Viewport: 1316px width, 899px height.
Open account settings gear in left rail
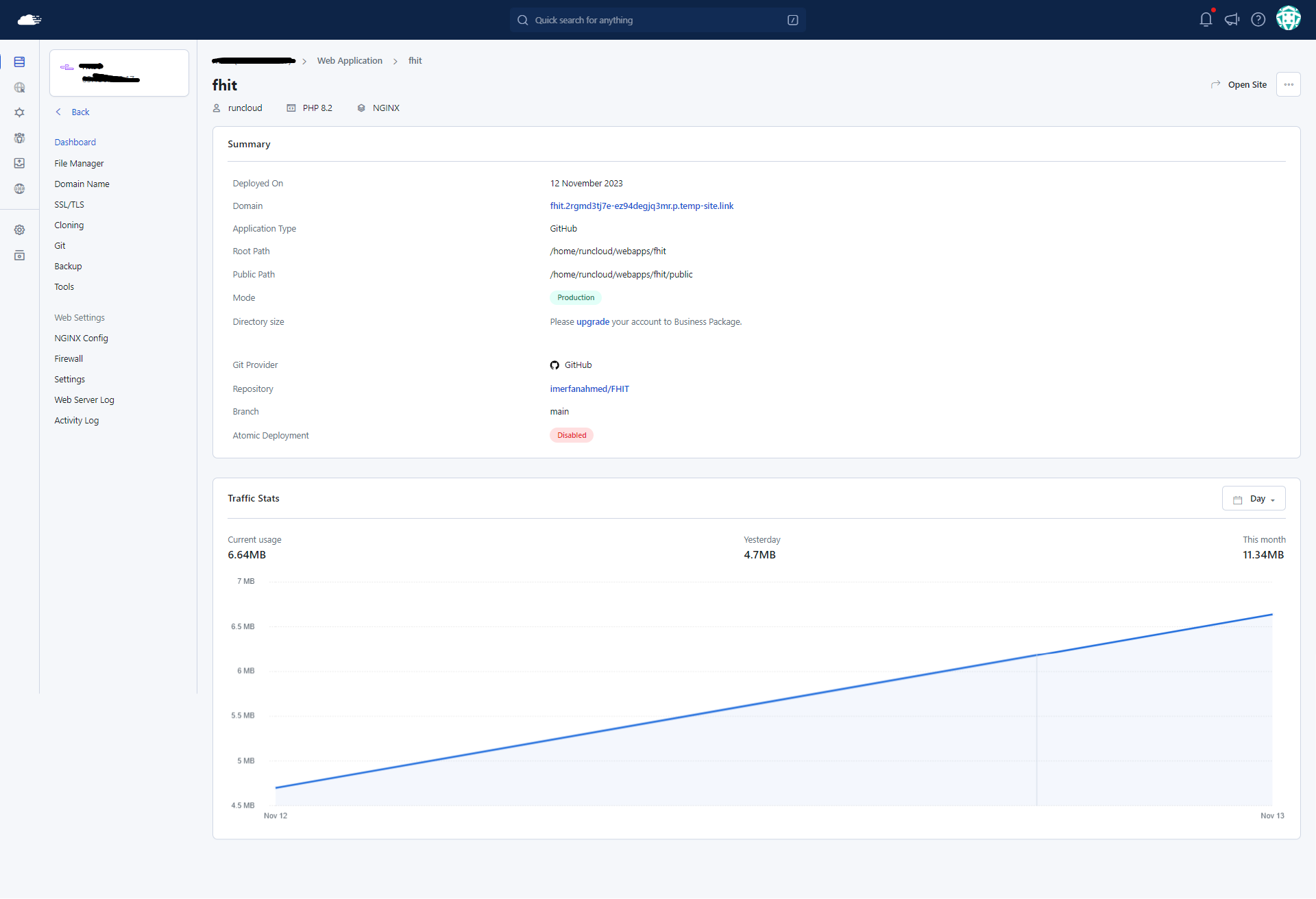click(19, 230)
